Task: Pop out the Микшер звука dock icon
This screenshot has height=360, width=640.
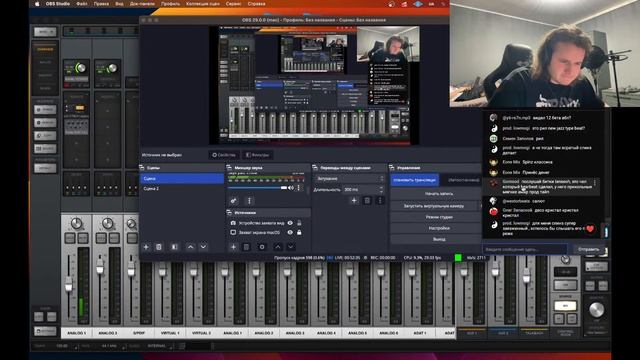Action: click(x=229, y=167)
